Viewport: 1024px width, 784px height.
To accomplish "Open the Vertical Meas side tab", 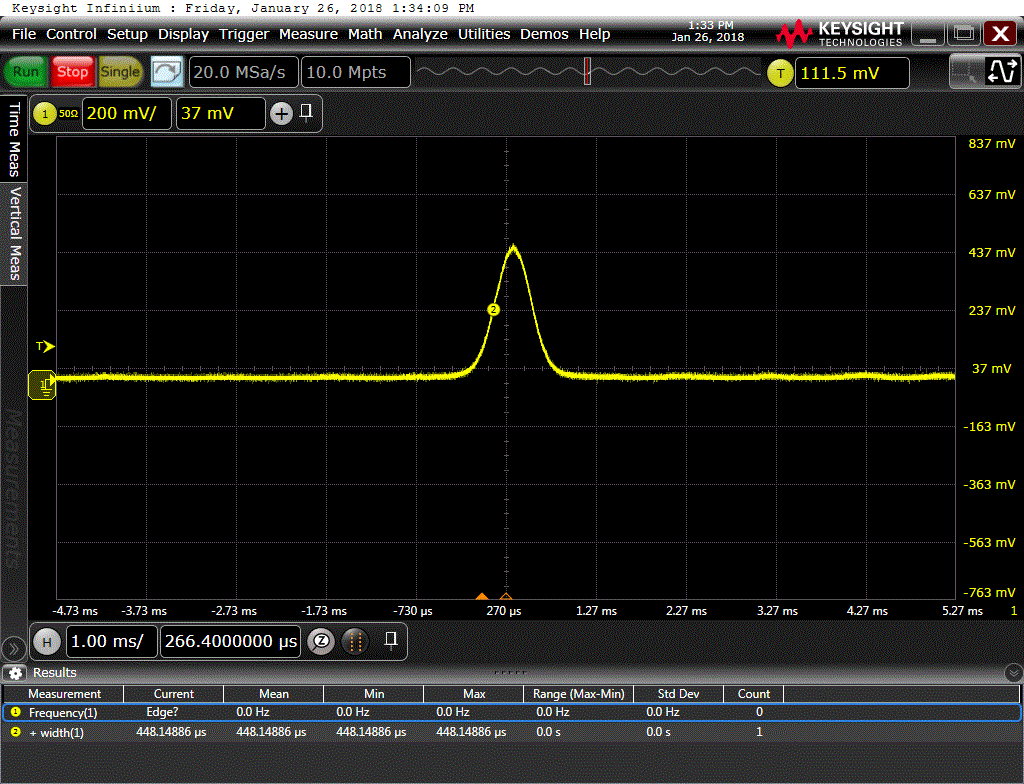I will (x=14, y=233).
